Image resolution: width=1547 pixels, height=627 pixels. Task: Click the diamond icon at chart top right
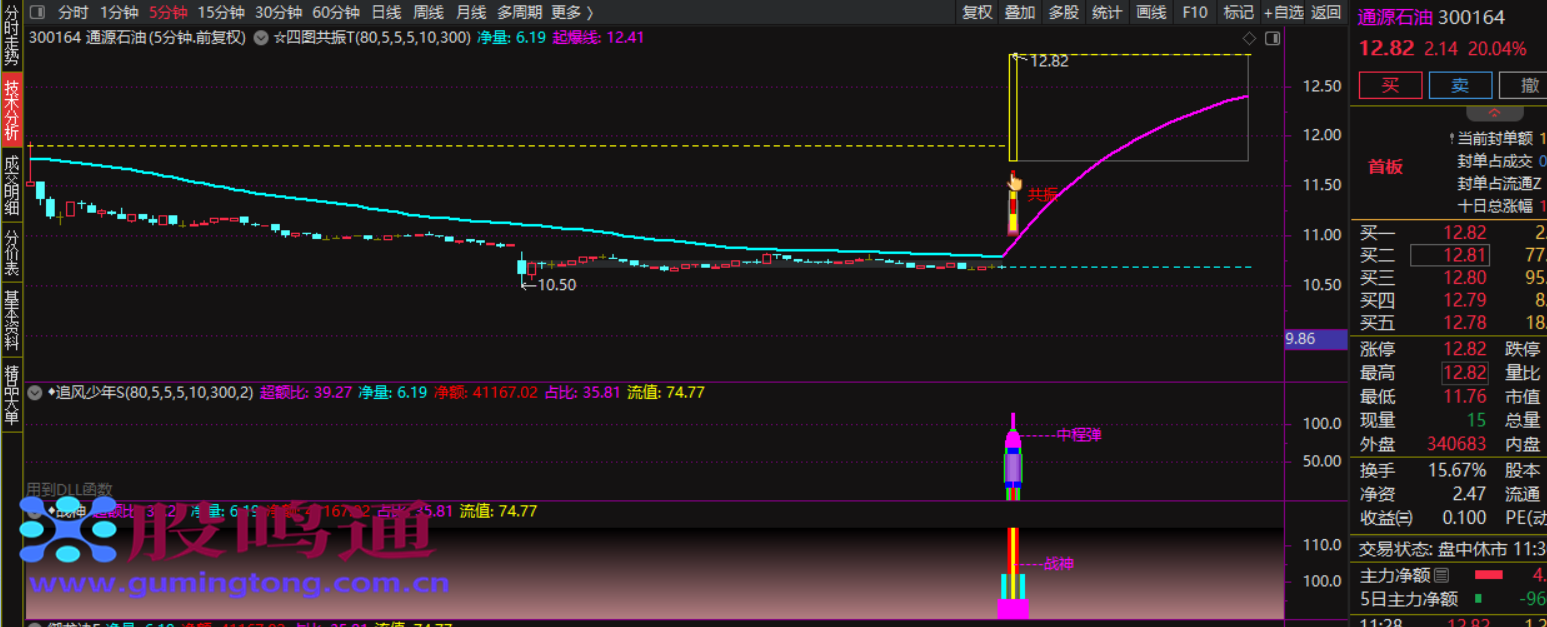point(1248,38)
